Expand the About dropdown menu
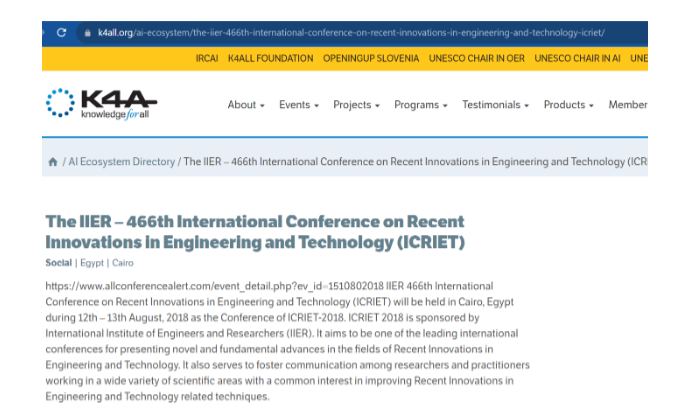Image resolution: width=696 pixels, height=418 pixels. pos(246,105)
